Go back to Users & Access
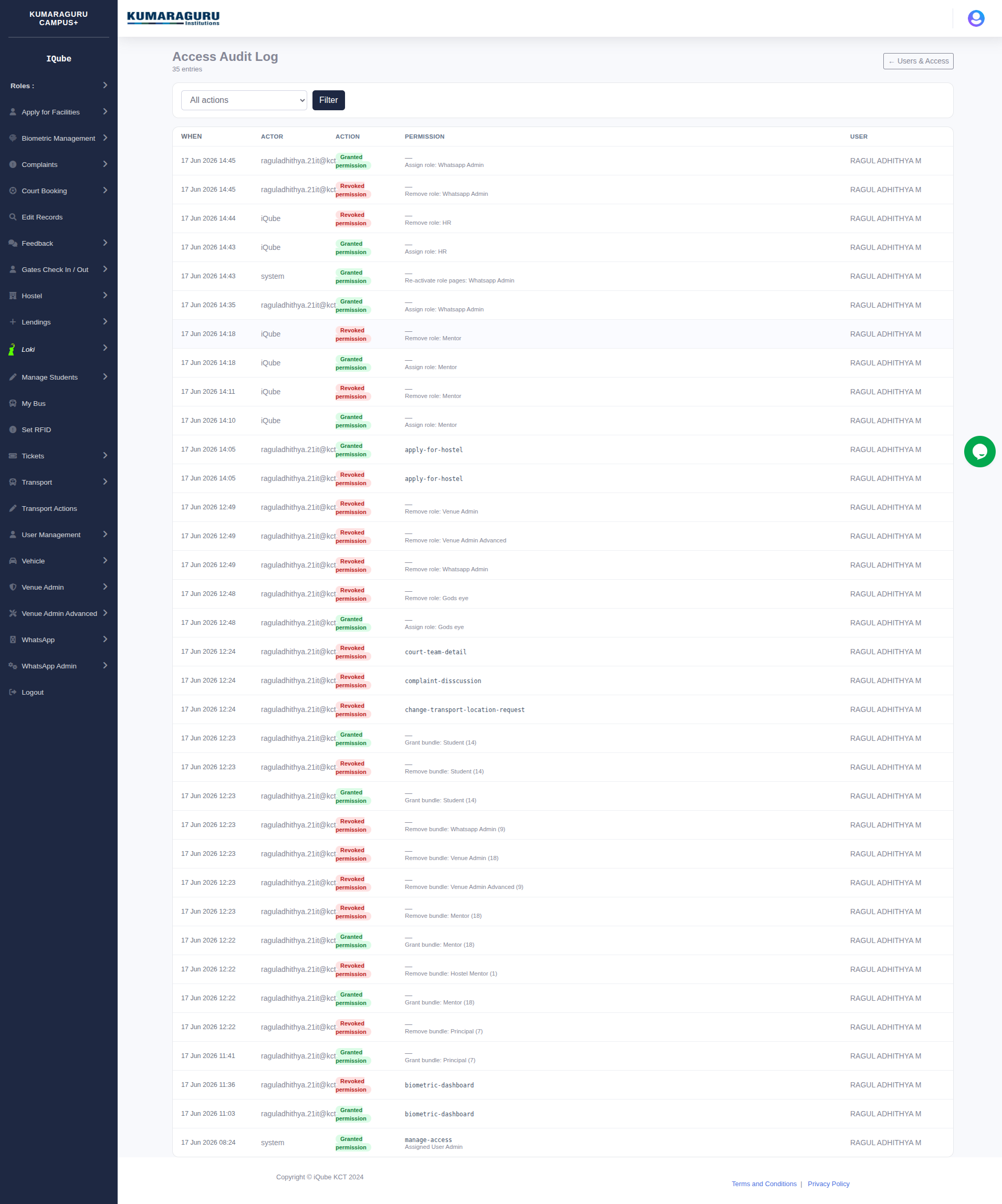This screenshot has width=1002, height=1204. pyautogui.click(x=917, y=61)
